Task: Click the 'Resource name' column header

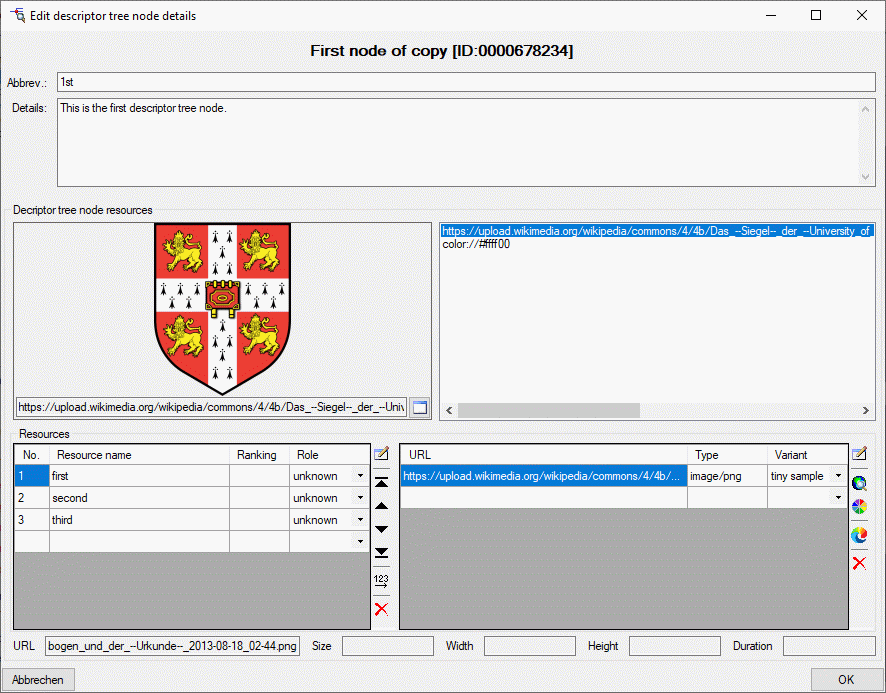Action: [x=140, y=455]
